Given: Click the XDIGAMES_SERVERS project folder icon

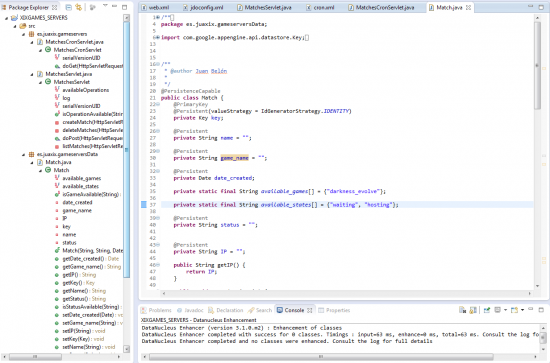Looking at the screenshot, I should coord(14,18).
